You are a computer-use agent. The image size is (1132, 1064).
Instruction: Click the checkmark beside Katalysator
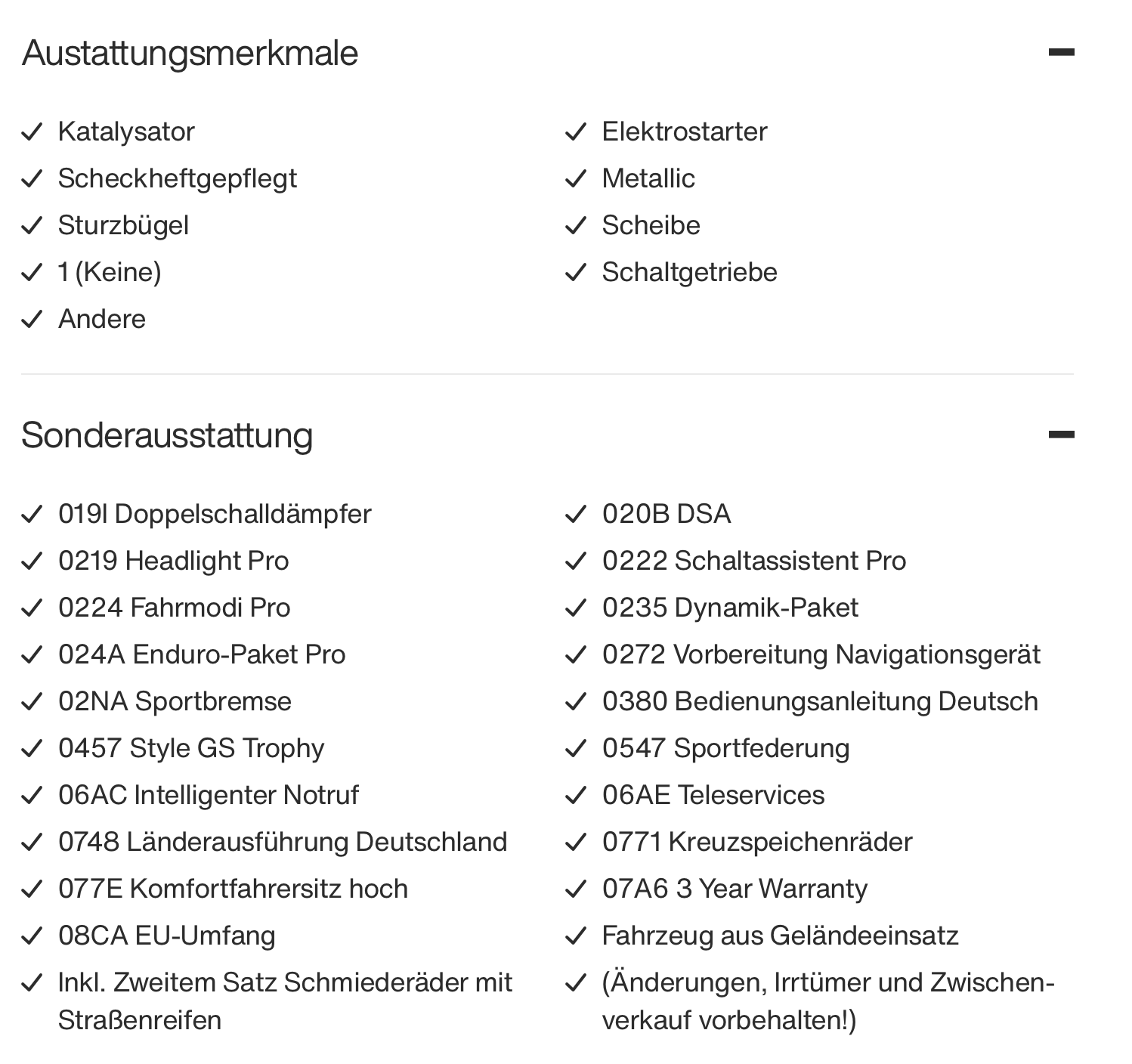(32, 132)
